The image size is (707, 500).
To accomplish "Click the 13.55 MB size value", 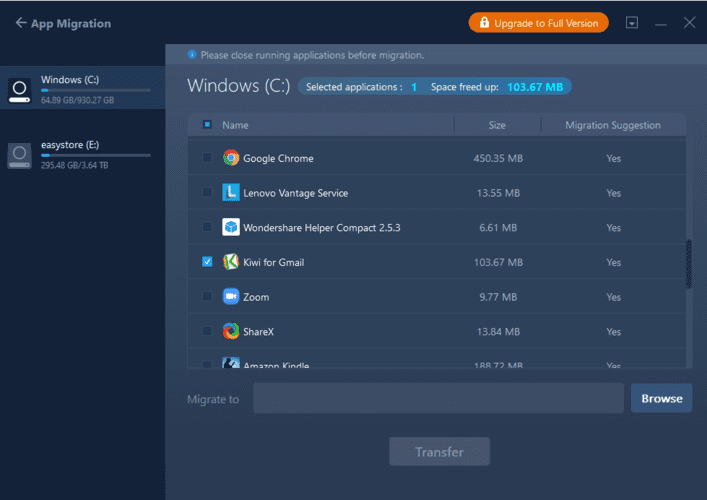I will 498,193.
